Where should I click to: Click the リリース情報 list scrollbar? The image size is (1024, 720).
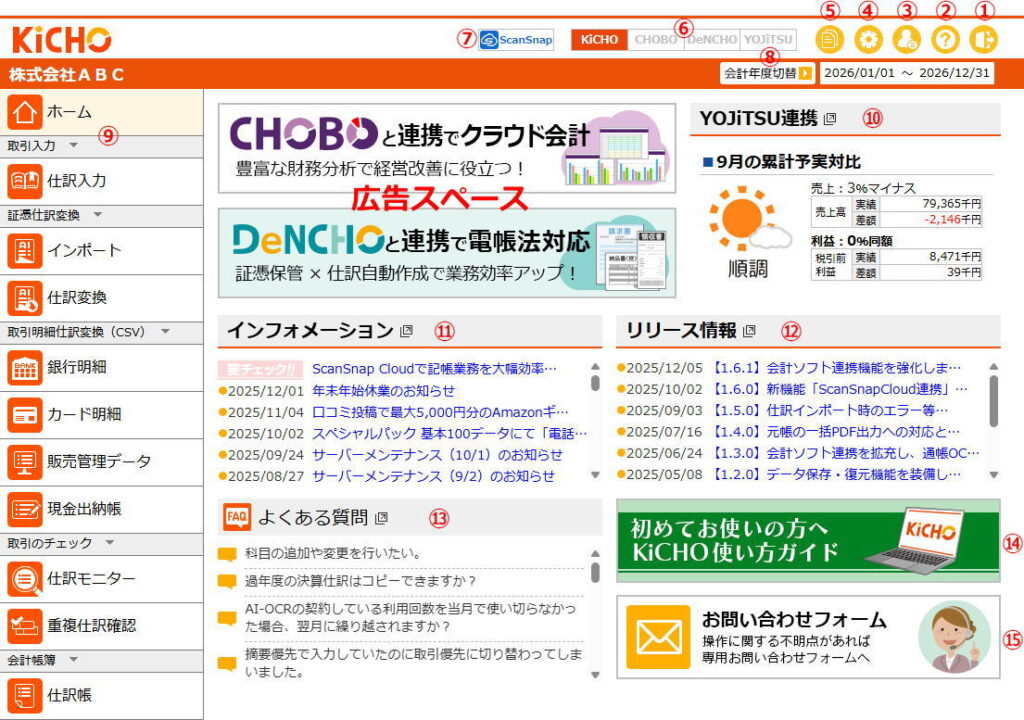point(993,400)
